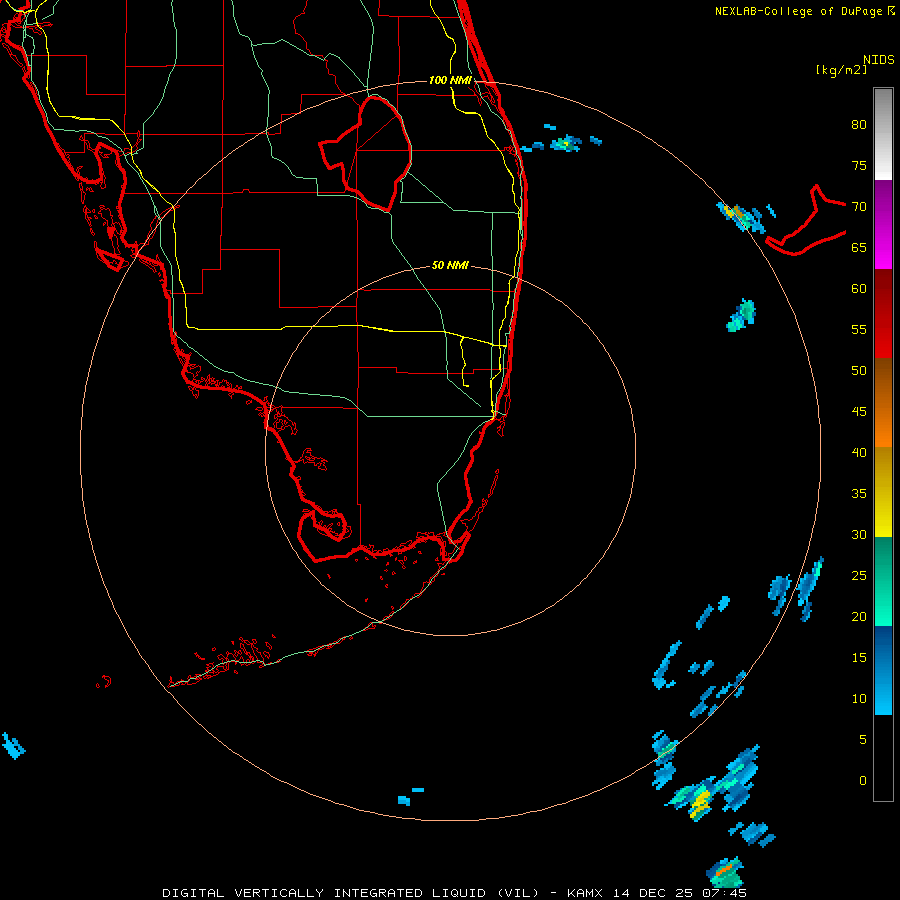The height and width of the screenshot is (900, 900).
Task: Select the 15 value on the color scale
Action: pyautogui.click(x=859, y=658)
